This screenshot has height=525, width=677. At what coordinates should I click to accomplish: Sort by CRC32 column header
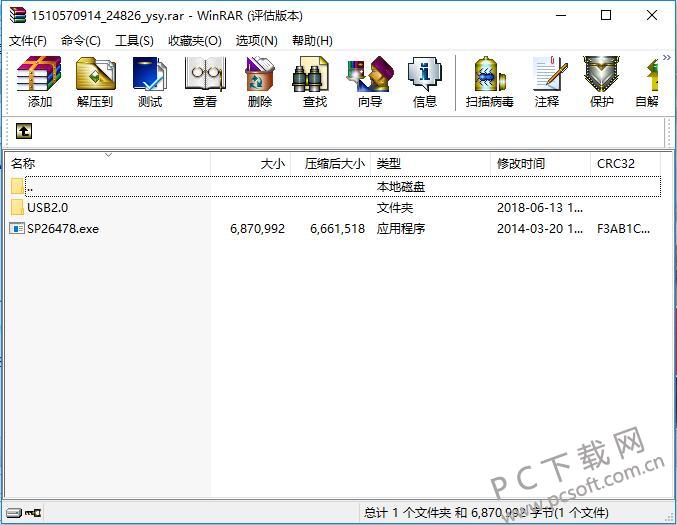[x=625, y=164]
